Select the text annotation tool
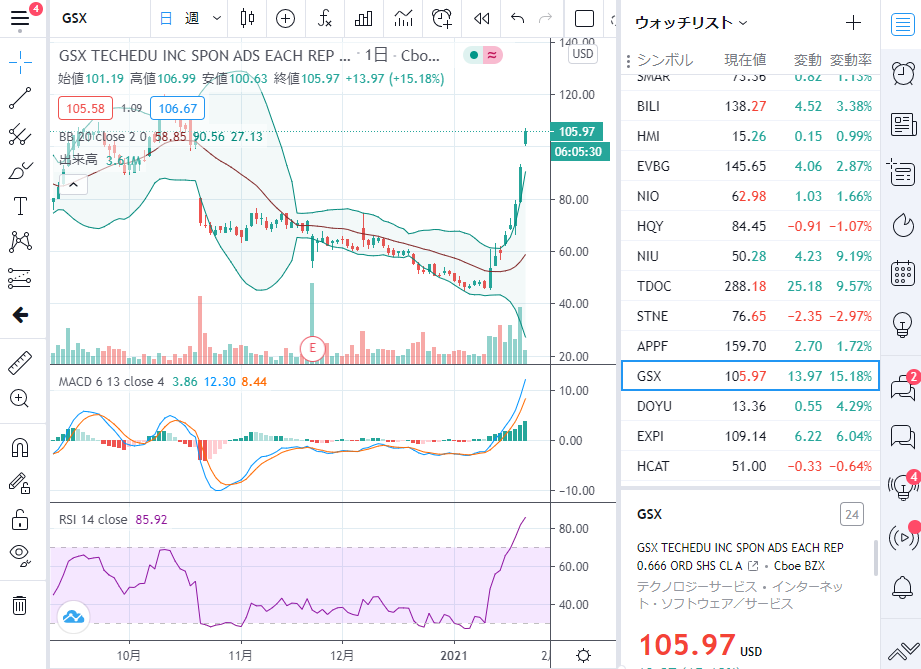Screen dimensions: 921x669 click(x=20, y=206)
